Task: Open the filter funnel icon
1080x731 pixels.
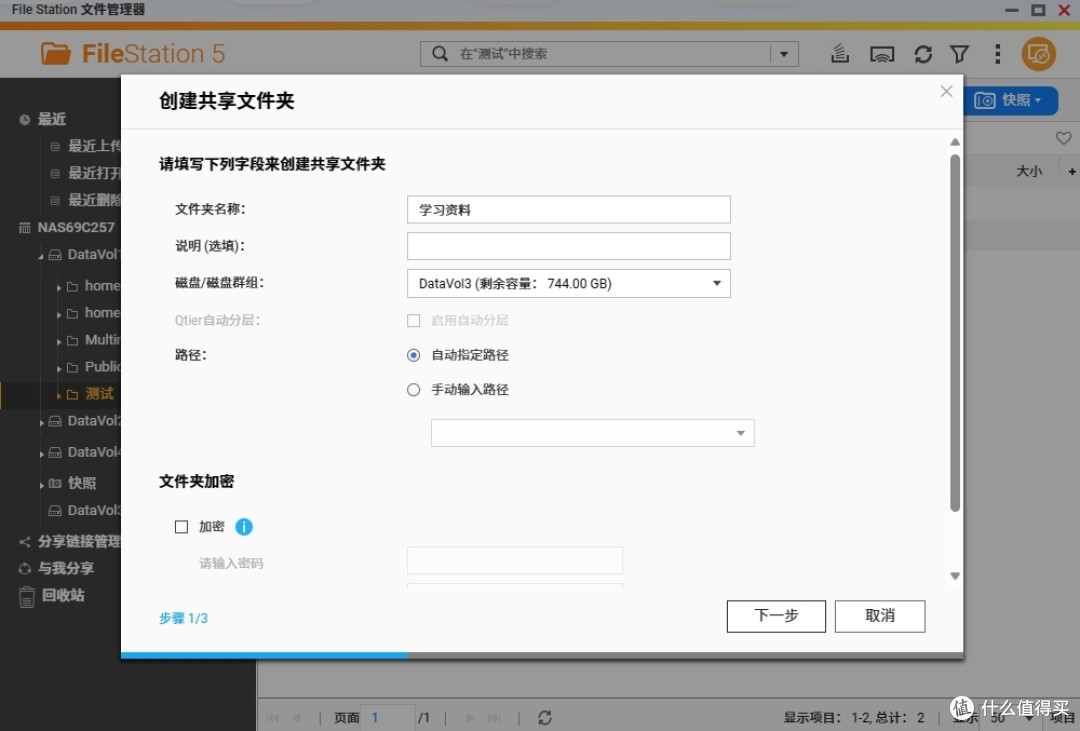Action: point(959,54)
